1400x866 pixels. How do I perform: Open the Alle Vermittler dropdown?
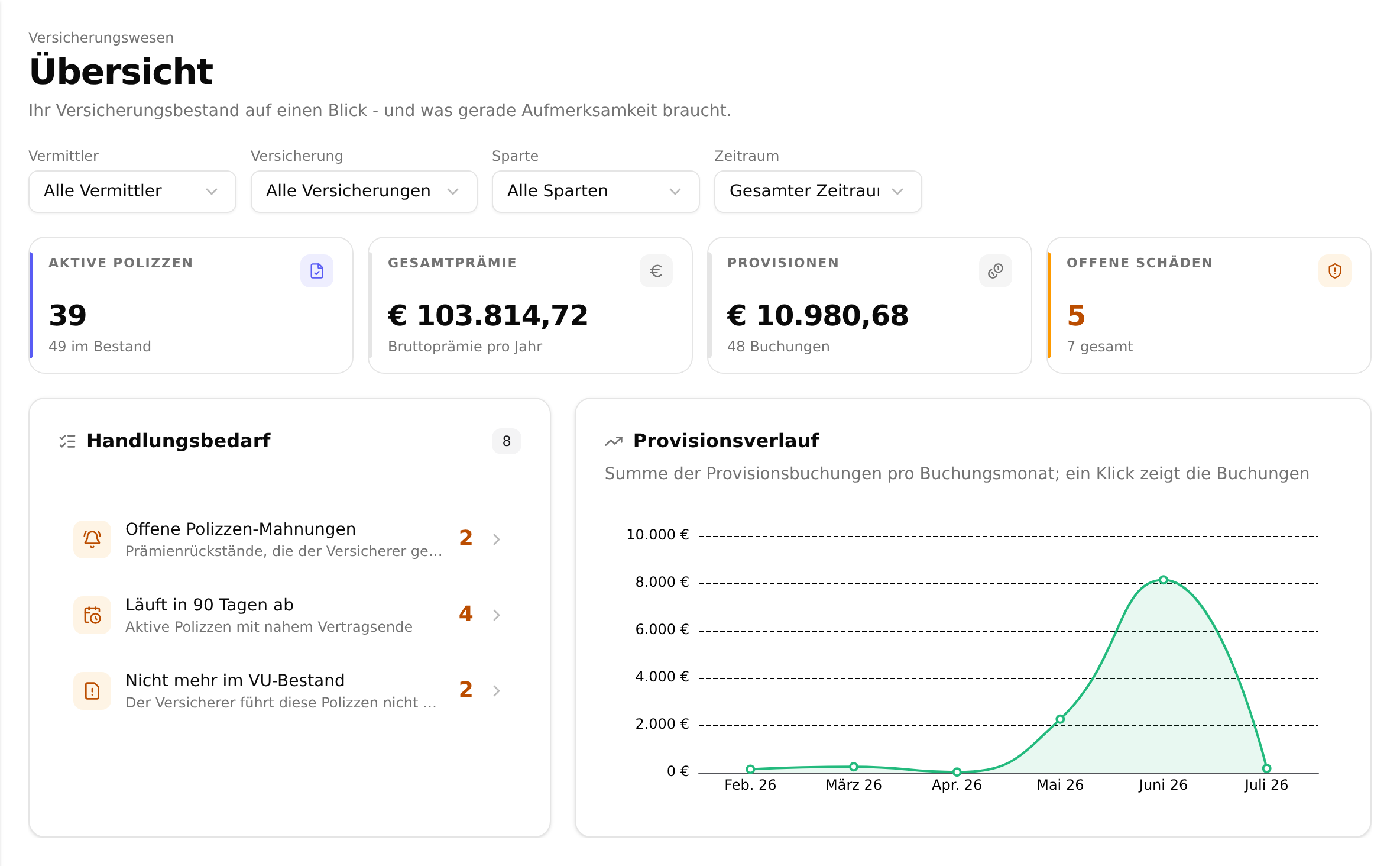pyautogui.click(x=132, y=191)
